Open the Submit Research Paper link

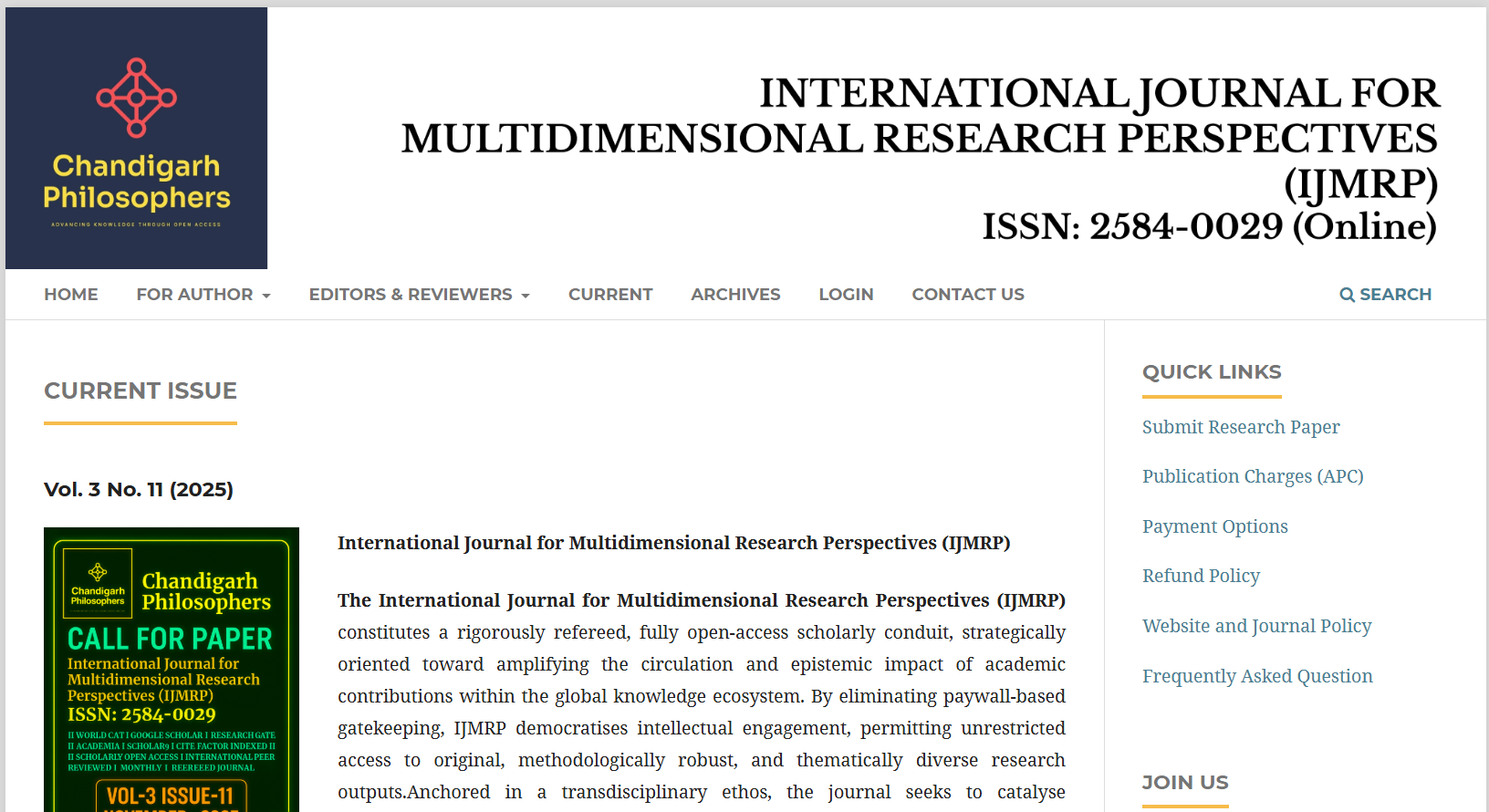point(1241,427)
